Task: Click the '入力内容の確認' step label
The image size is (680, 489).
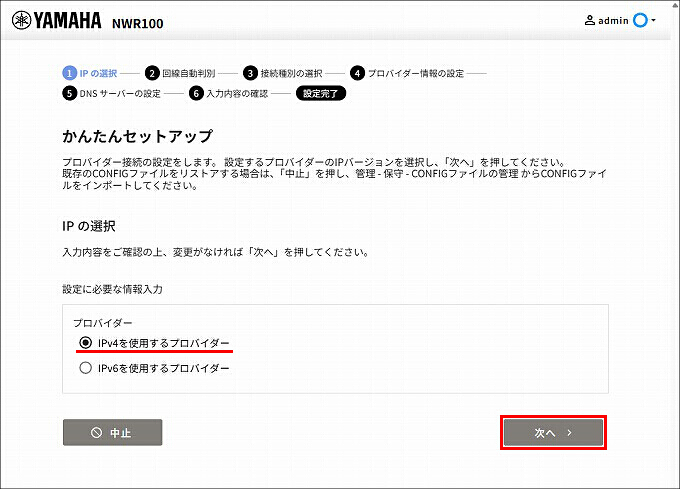Action: pyautogui.click(x=237, y=93)
